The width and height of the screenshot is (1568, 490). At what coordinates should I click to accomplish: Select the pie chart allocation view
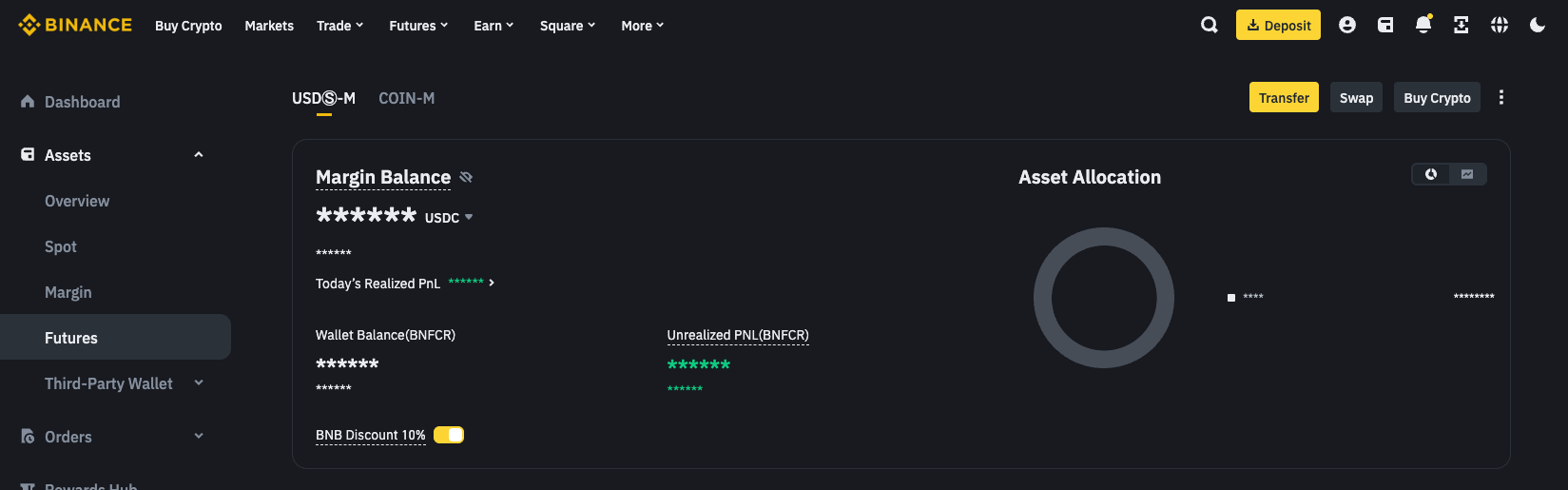[x=1431, y=174]
